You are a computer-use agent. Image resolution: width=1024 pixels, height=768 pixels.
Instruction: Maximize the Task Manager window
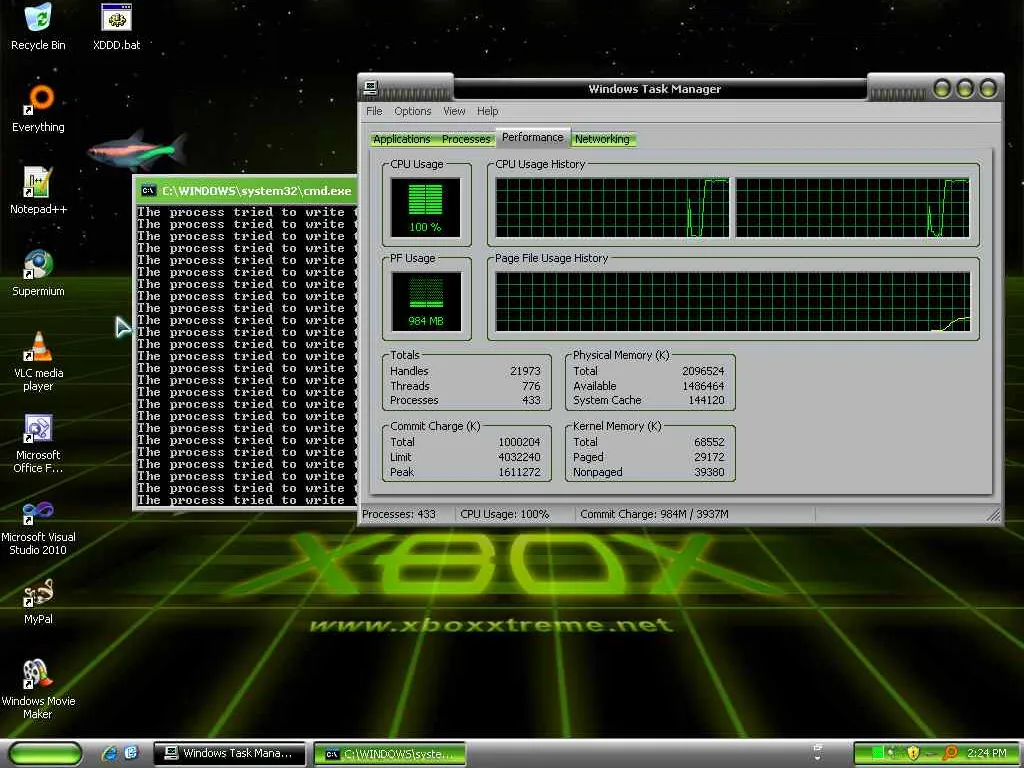(965, 88)
